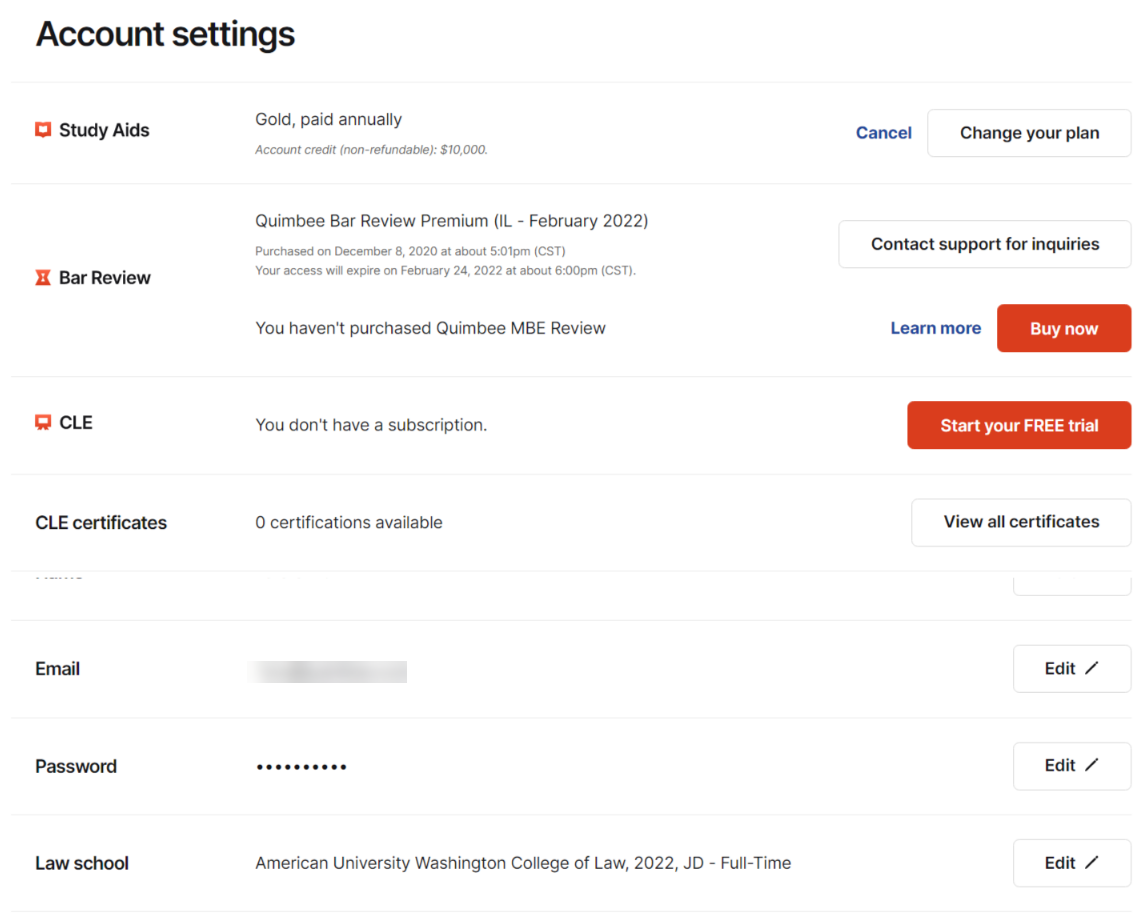Screen dimensions: 1142x923
Task: Select the Quimbee Bar Review Premium title
Action: click(x=452, y=221)
